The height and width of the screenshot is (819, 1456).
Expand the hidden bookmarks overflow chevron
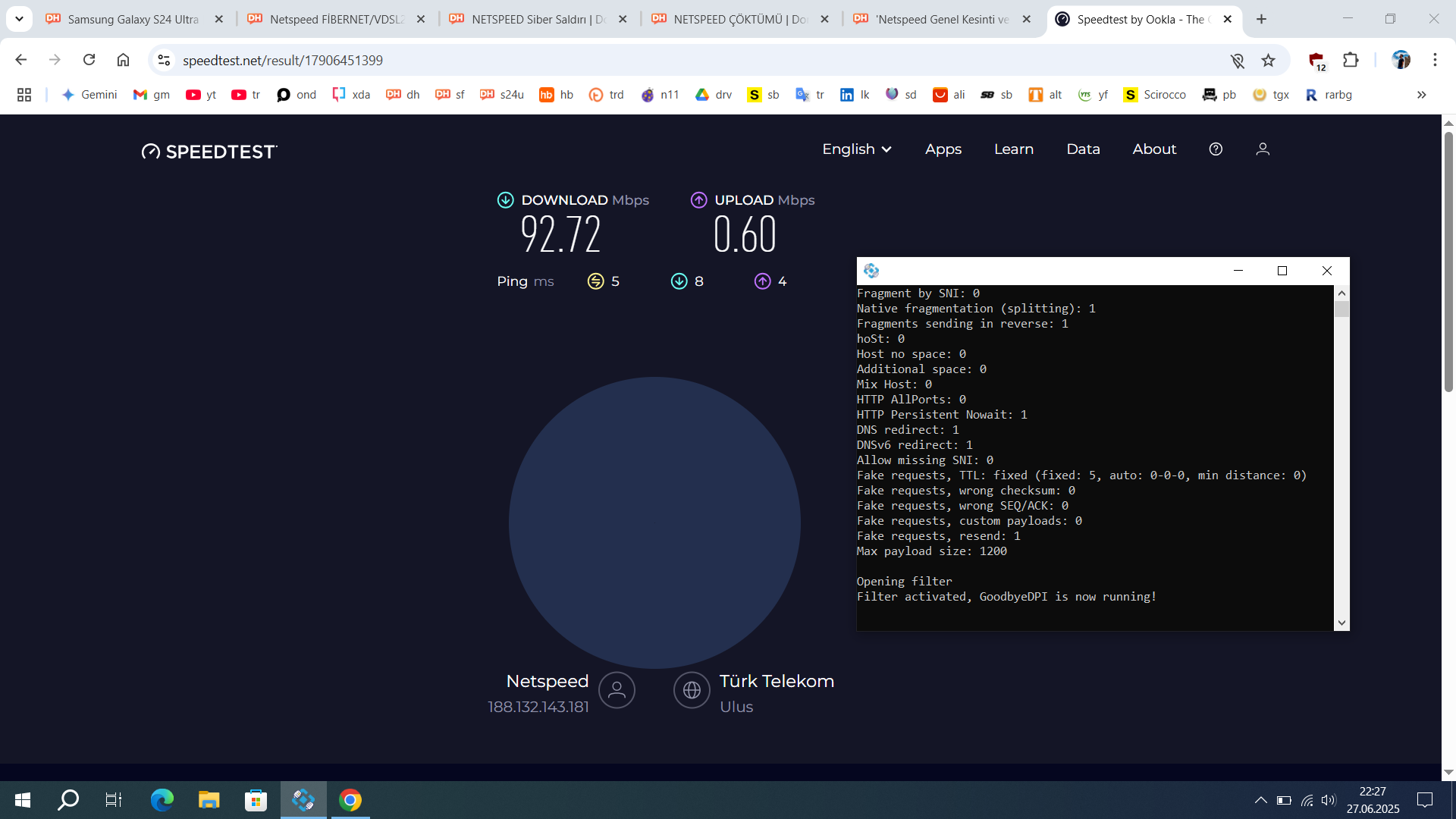pyautogui.click(x=1421, y=95)
